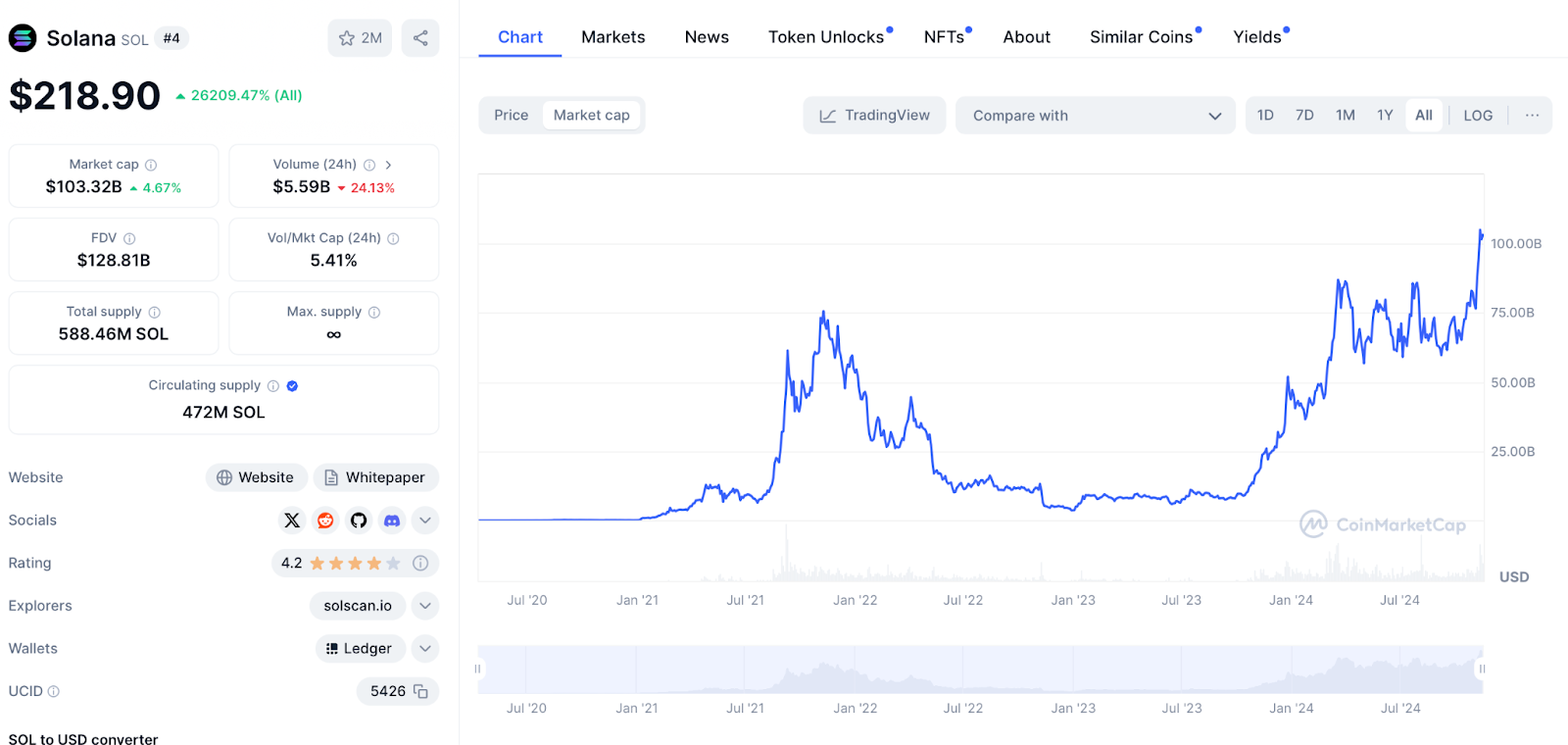Select the All time range
The width and height of the screenshot is (1568, 745).
pyautogui.click(x=1424, y=115)
